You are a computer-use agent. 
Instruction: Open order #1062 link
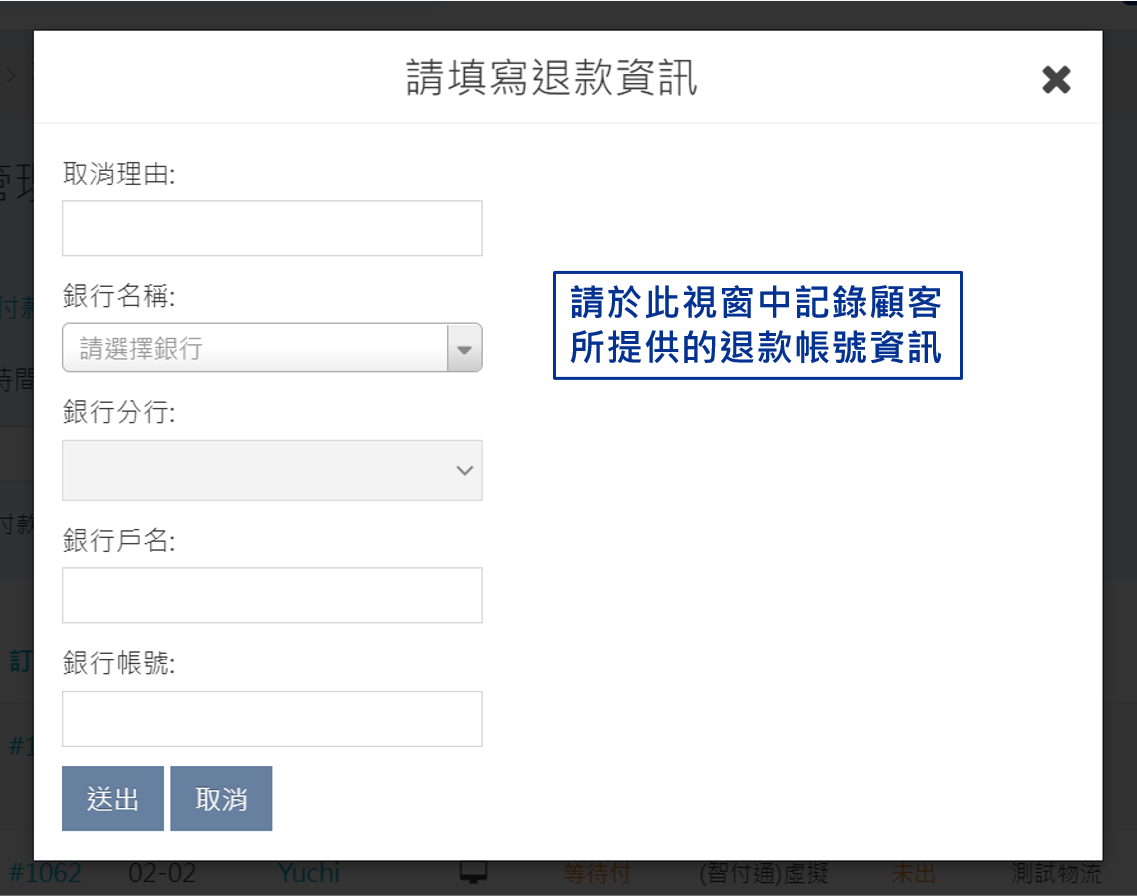coord(44,873)
